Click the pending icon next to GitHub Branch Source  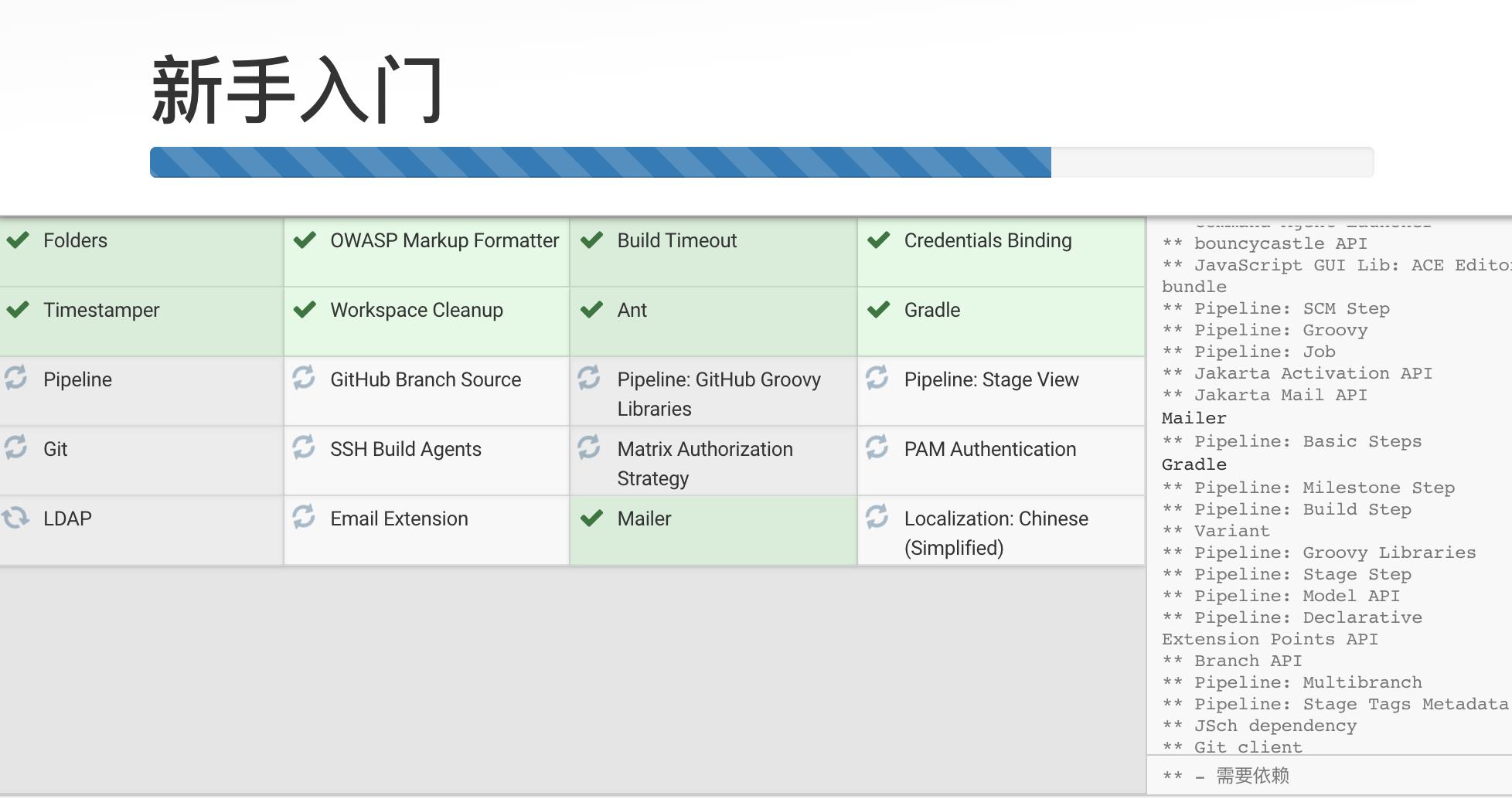(303, 377)
